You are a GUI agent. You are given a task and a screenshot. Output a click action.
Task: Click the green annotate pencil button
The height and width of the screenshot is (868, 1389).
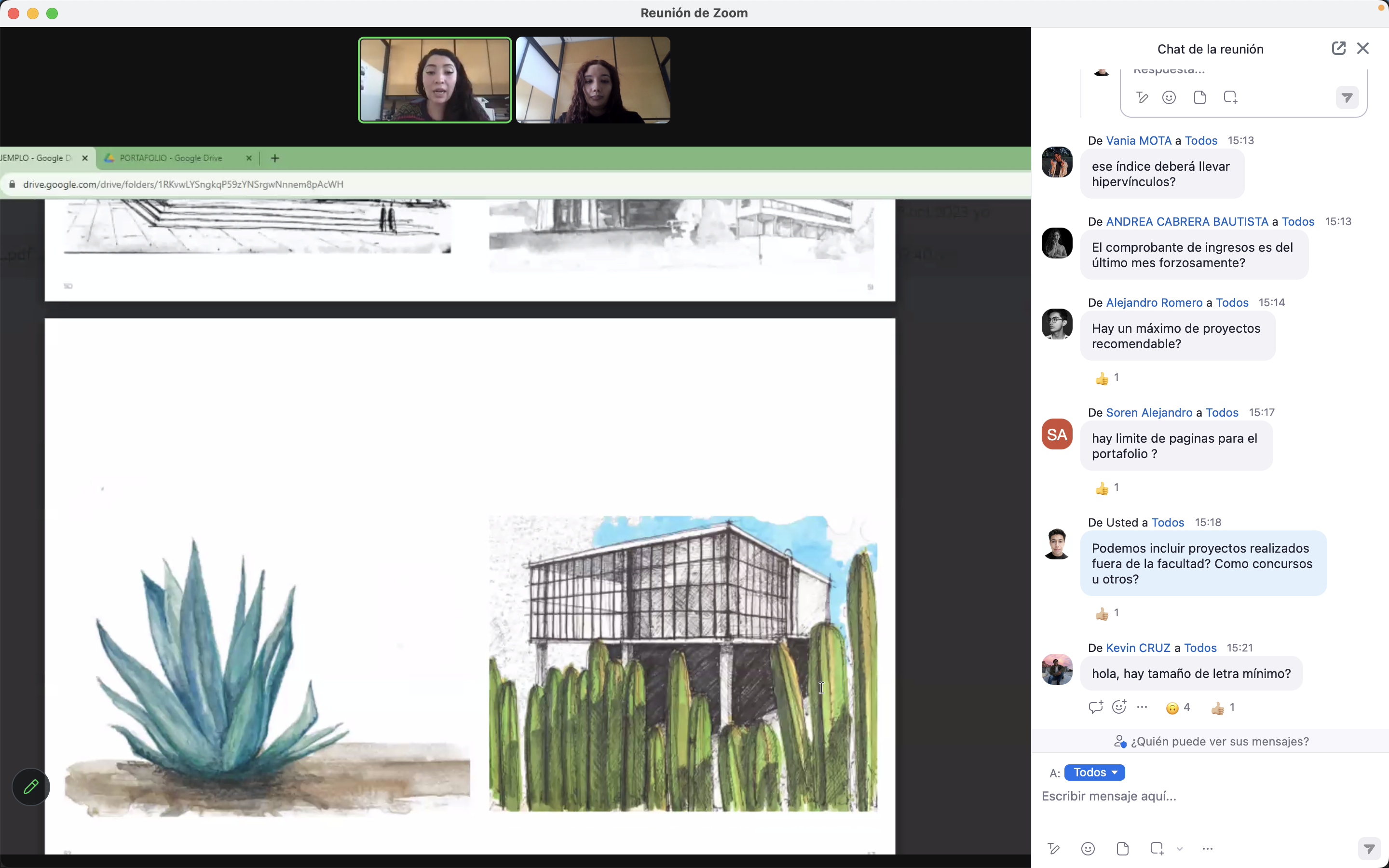coord(31,787)
